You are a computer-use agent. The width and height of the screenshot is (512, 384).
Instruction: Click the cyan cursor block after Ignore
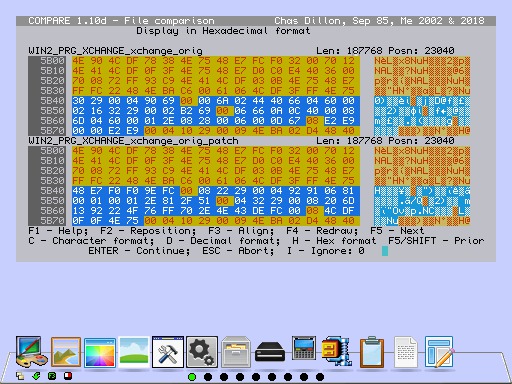(385, 251)
